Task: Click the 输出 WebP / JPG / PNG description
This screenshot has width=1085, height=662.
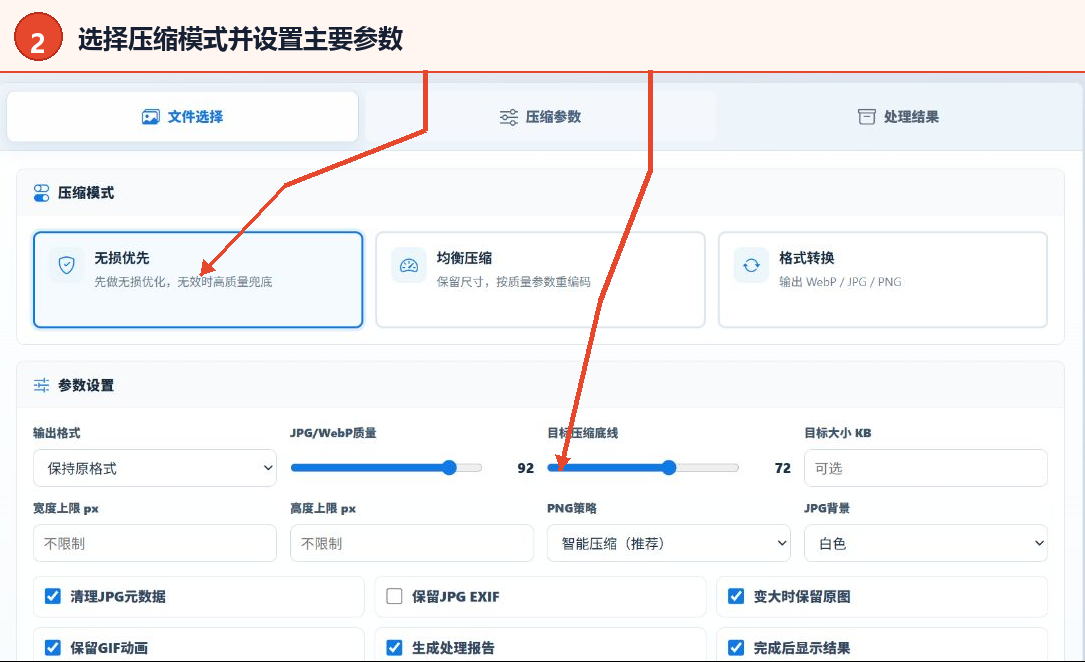Action: tap(840, 282)
